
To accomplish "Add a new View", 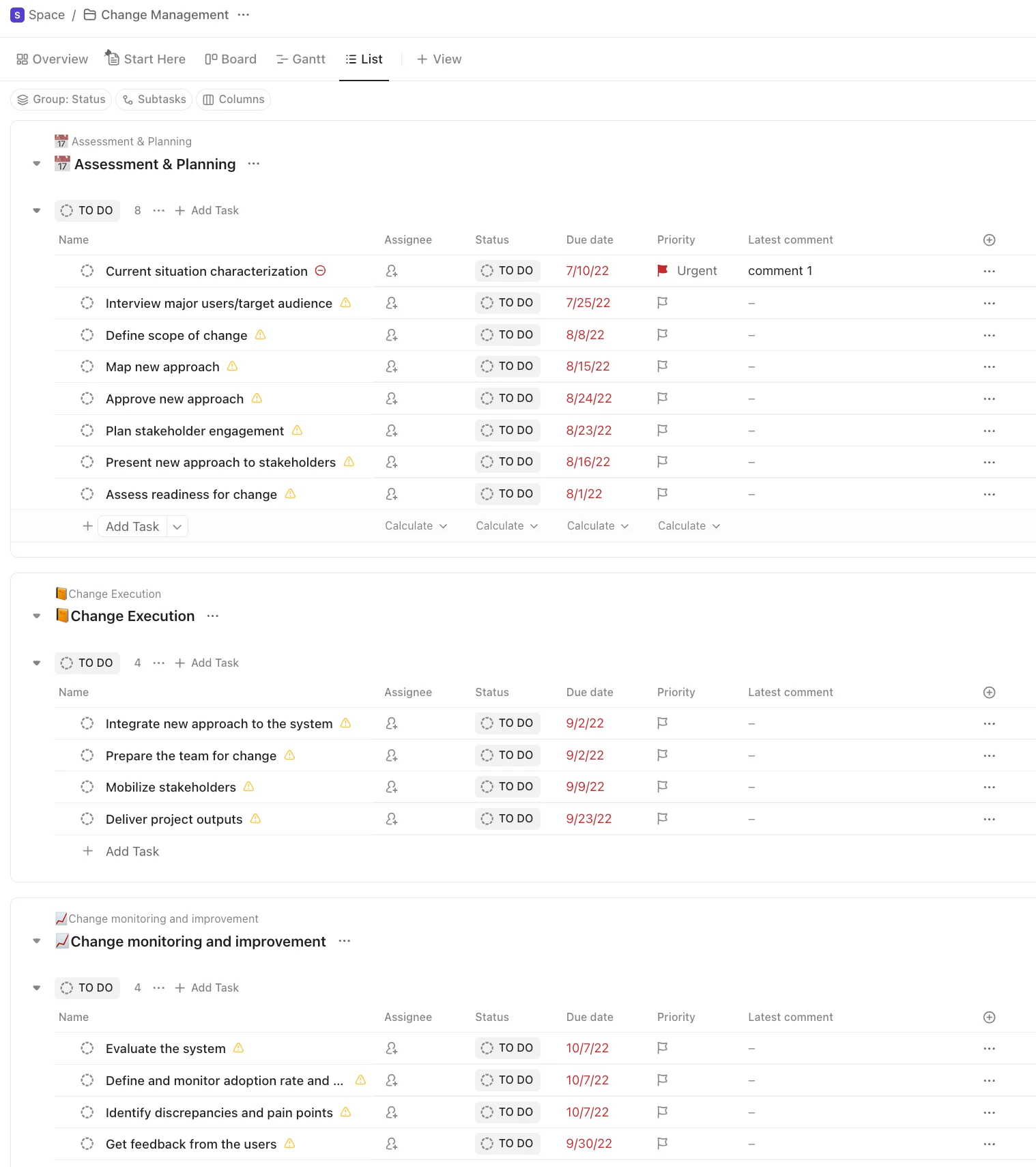I will 439,59.
